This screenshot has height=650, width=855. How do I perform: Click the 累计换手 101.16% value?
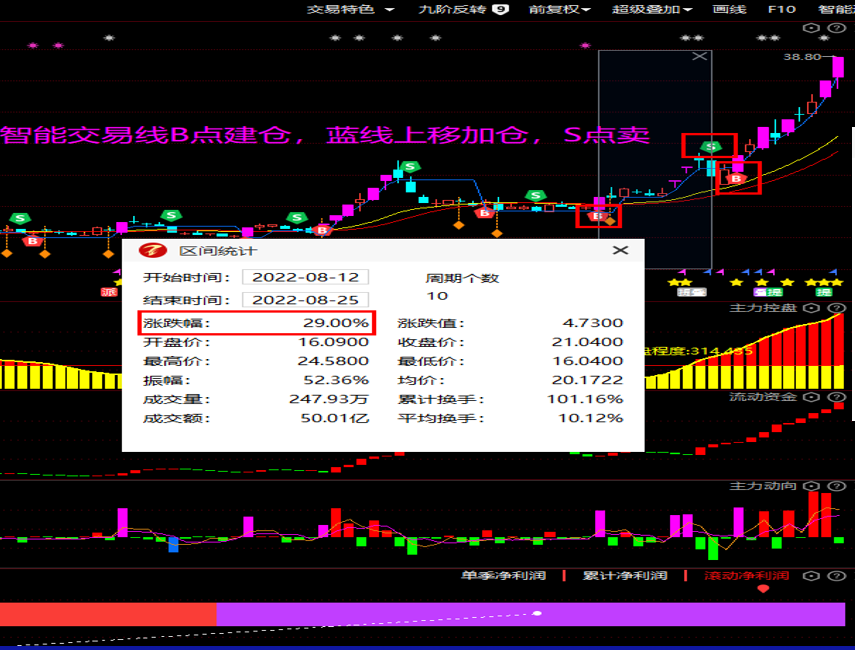[585, 399]
